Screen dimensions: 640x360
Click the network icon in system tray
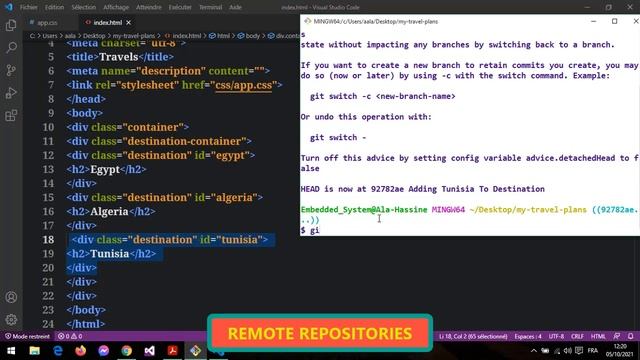(557, 351)
